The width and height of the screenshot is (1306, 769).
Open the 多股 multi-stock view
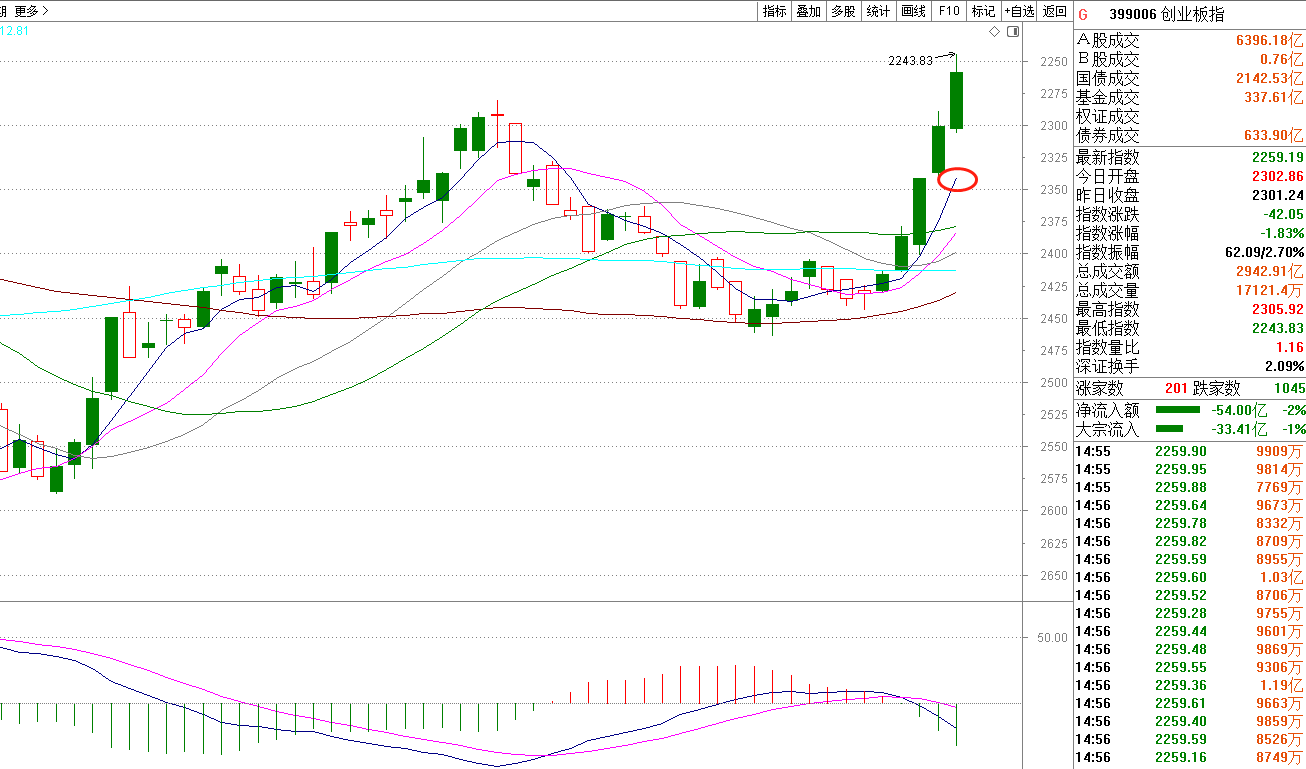843,11
